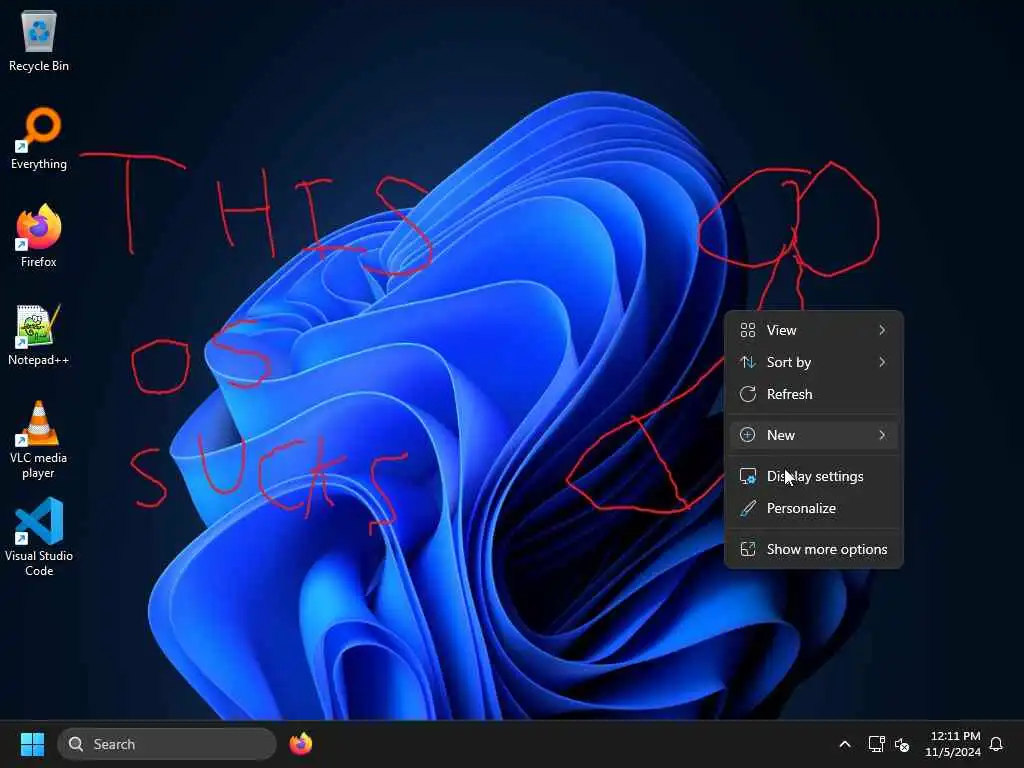Click the "Notepad++" label text
Screen dimensions: 1024x768
click(39, 360)
